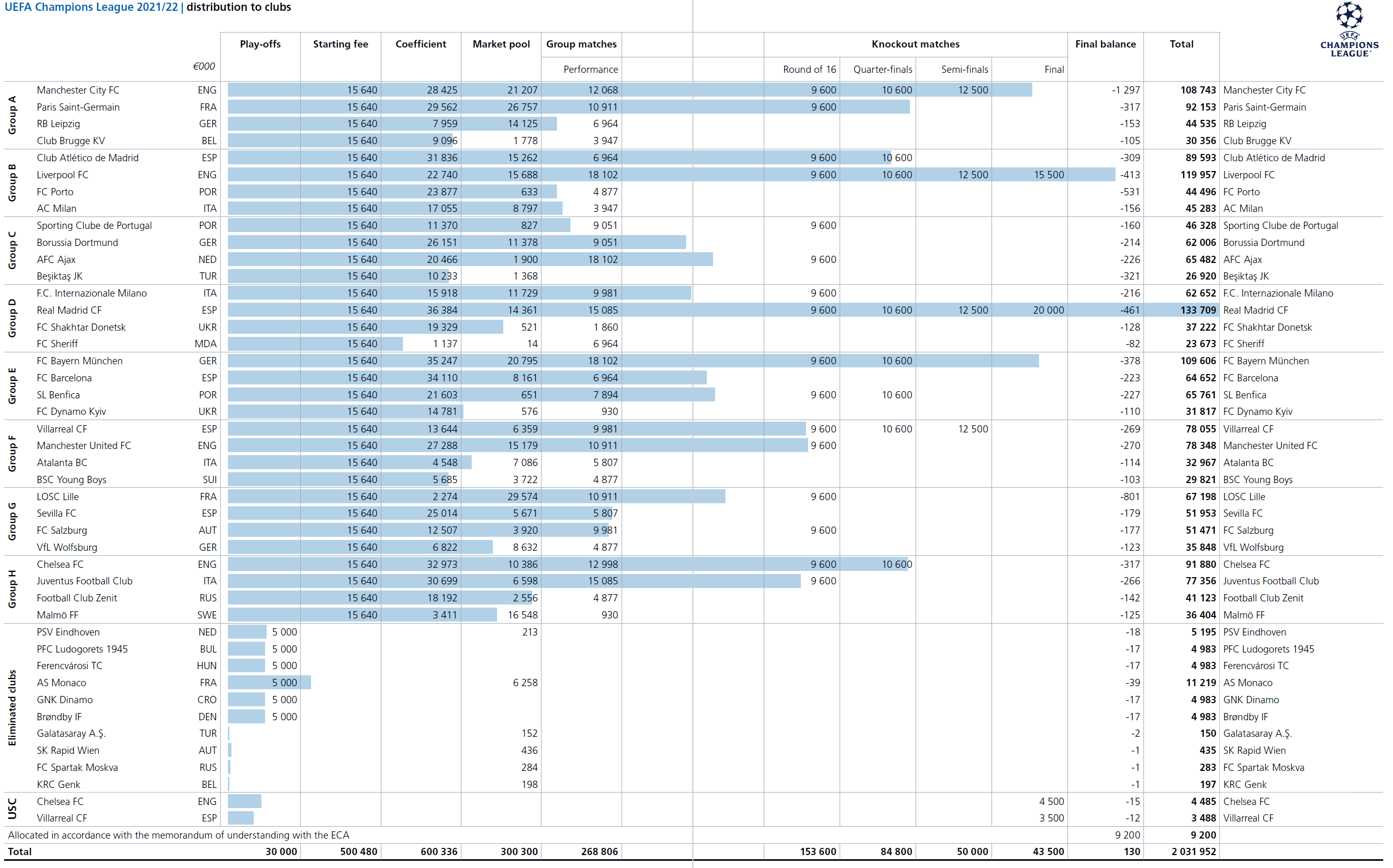This screenshot has height=868, width=1393.
Task: Click the Round of 16 sub-header
Action: [x=809, y=69]
